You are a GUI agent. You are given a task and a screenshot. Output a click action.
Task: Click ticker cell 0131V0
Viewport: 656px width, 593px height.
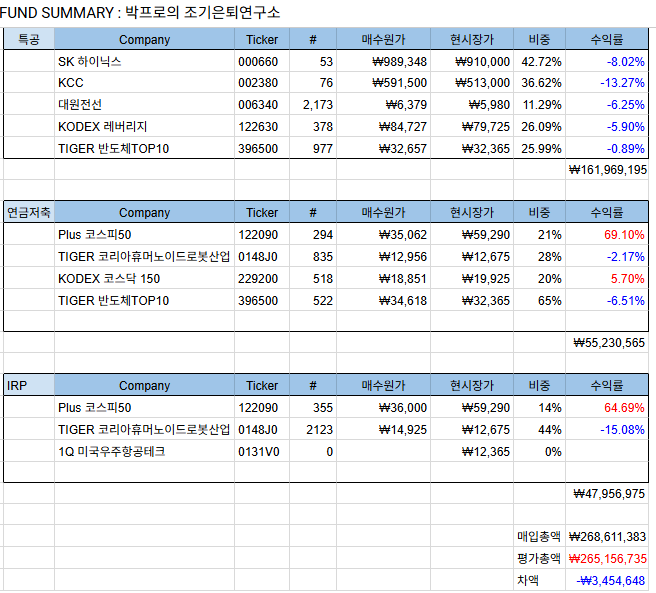(262, 452)
